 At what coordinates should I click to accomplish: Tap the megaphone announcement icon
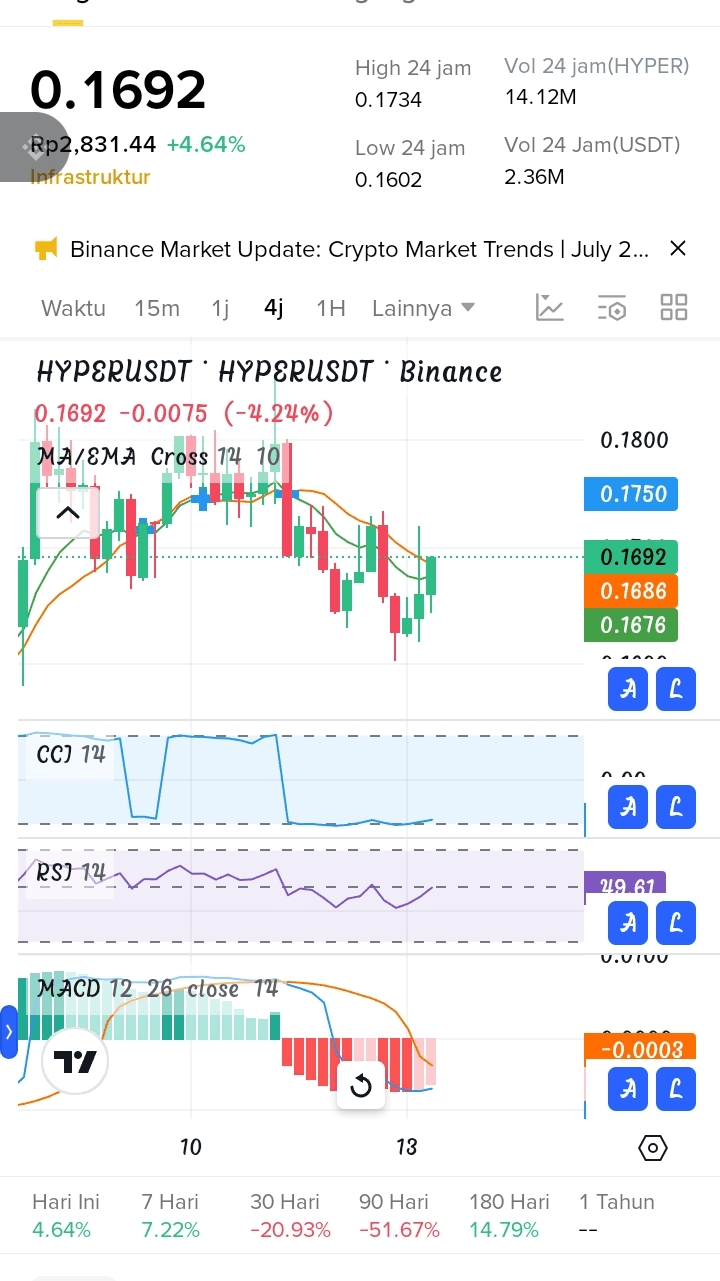(x=46, y=249)
